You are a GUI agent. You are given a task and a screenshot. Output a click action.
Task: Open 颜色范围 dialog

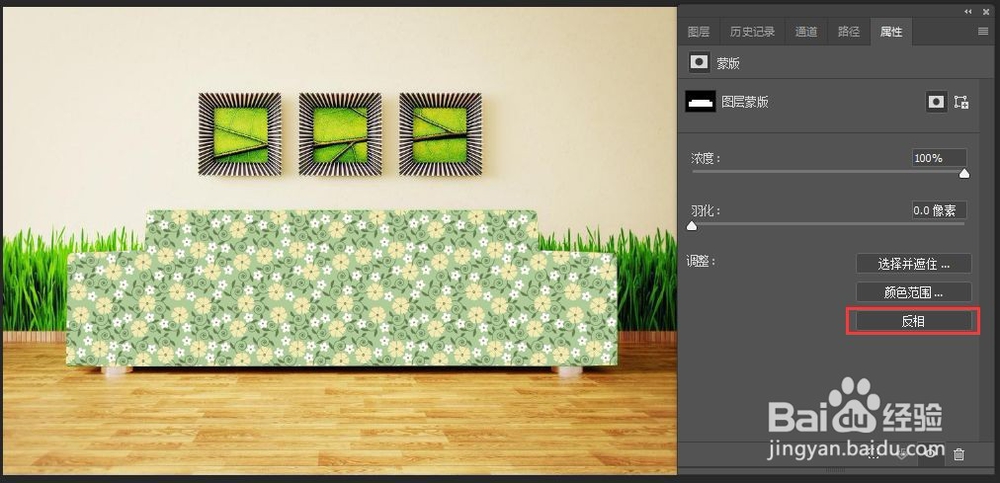click(x=913, y=292)
